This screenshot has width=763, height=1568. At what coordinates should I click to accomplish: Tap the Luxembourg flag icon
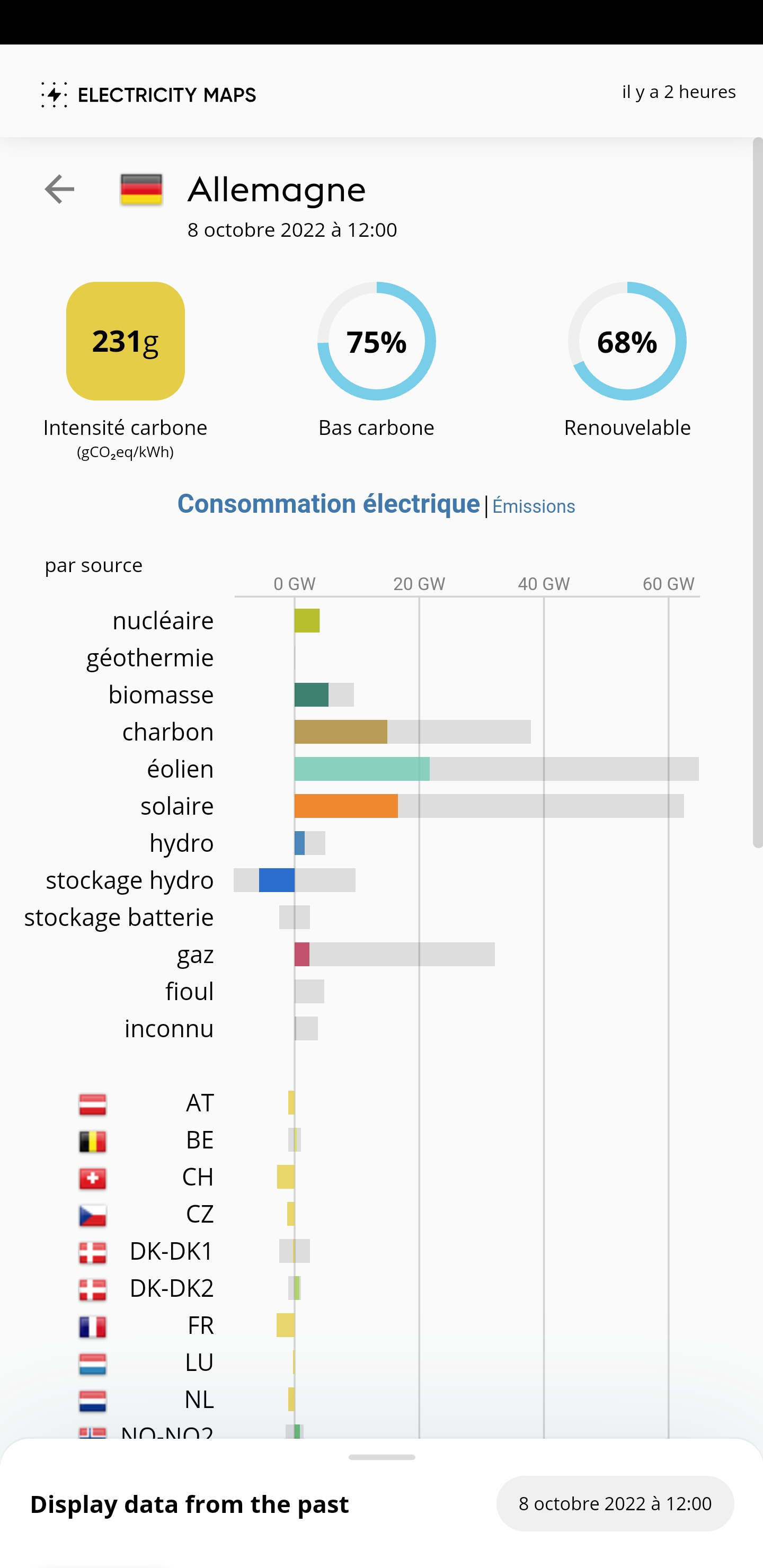coord(93,1364)
